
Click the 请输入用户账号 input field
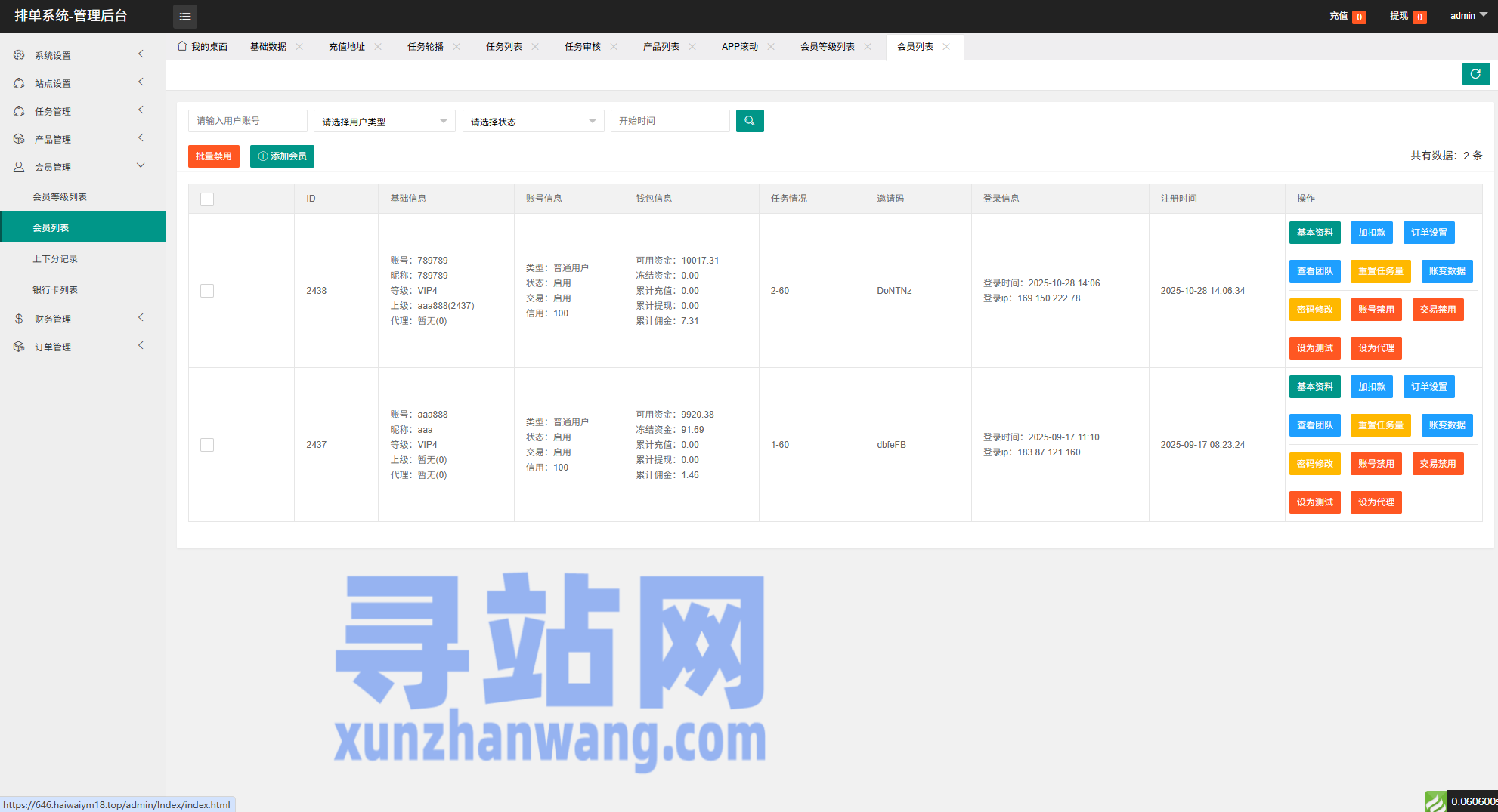(247, 121)
